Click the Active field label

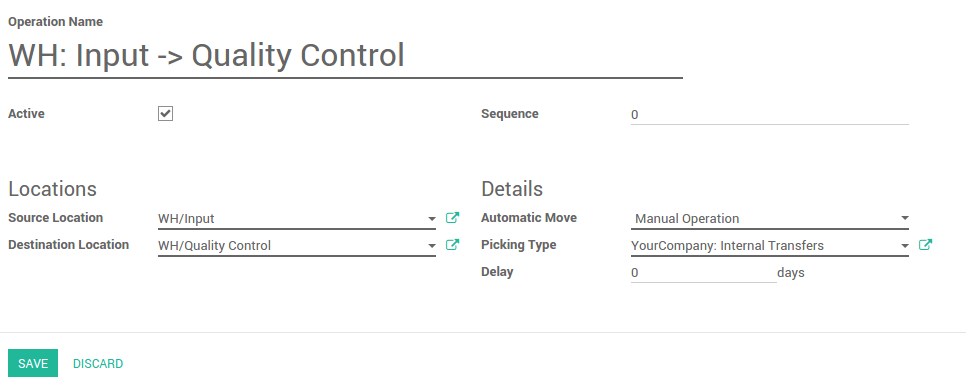point(26,113)
